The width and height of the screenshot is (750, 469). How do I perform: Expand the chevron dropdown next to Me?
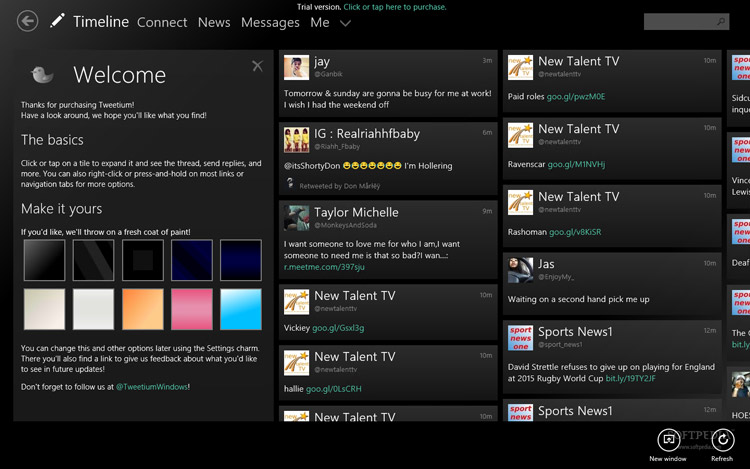tap(345, 23)
